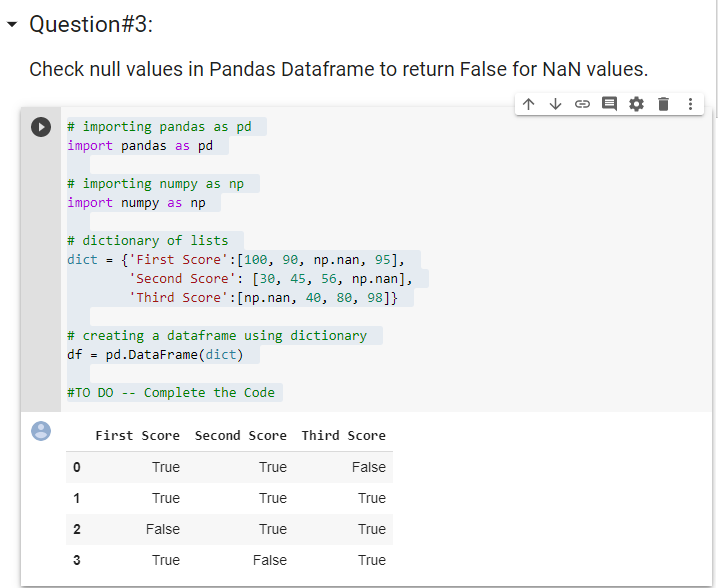
Task: Open more cell actions three-dot menu
Action: [690, 104]
